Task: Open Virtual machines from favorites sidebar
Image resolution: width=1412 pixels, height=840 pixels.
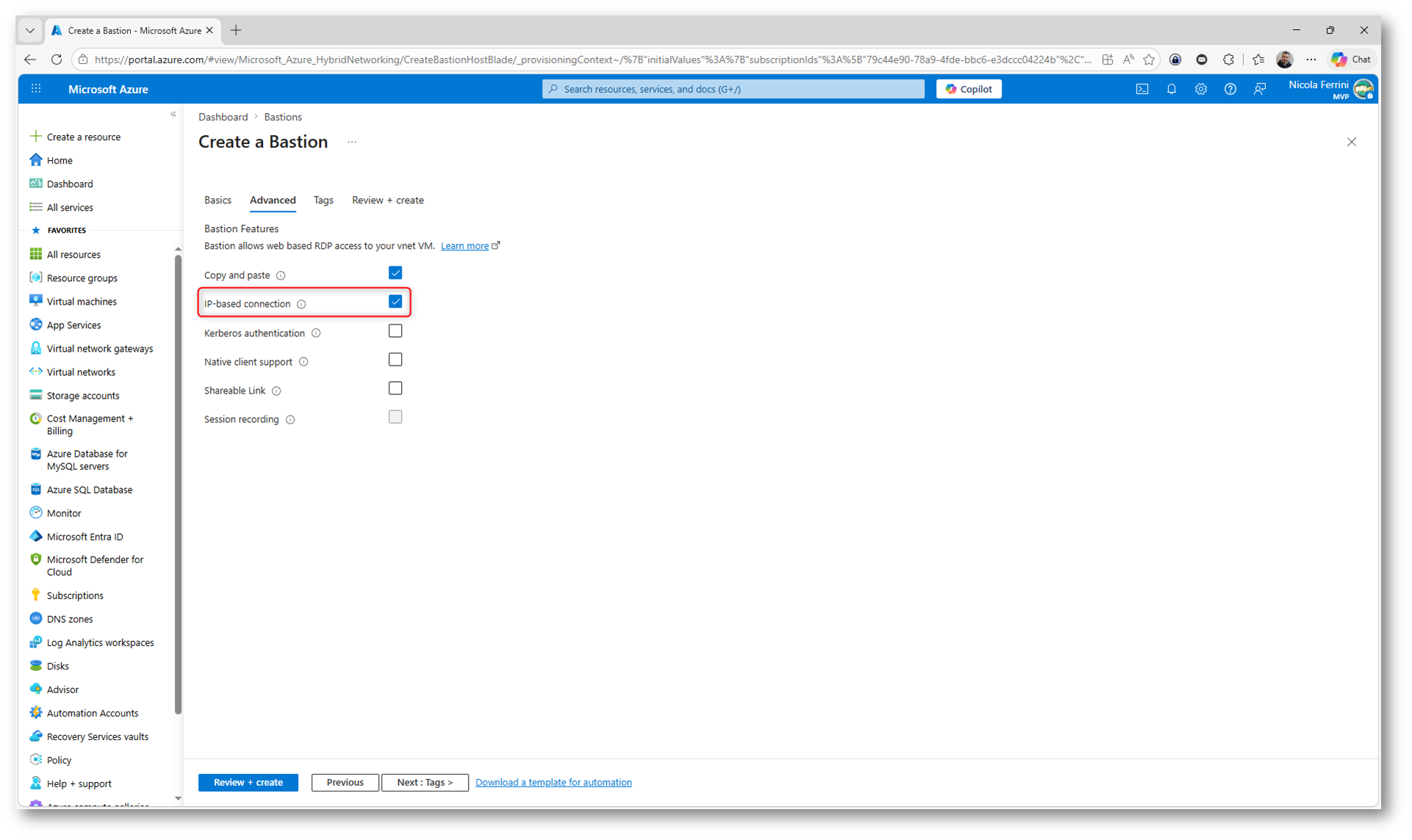Action: click(x=81, y=301)
